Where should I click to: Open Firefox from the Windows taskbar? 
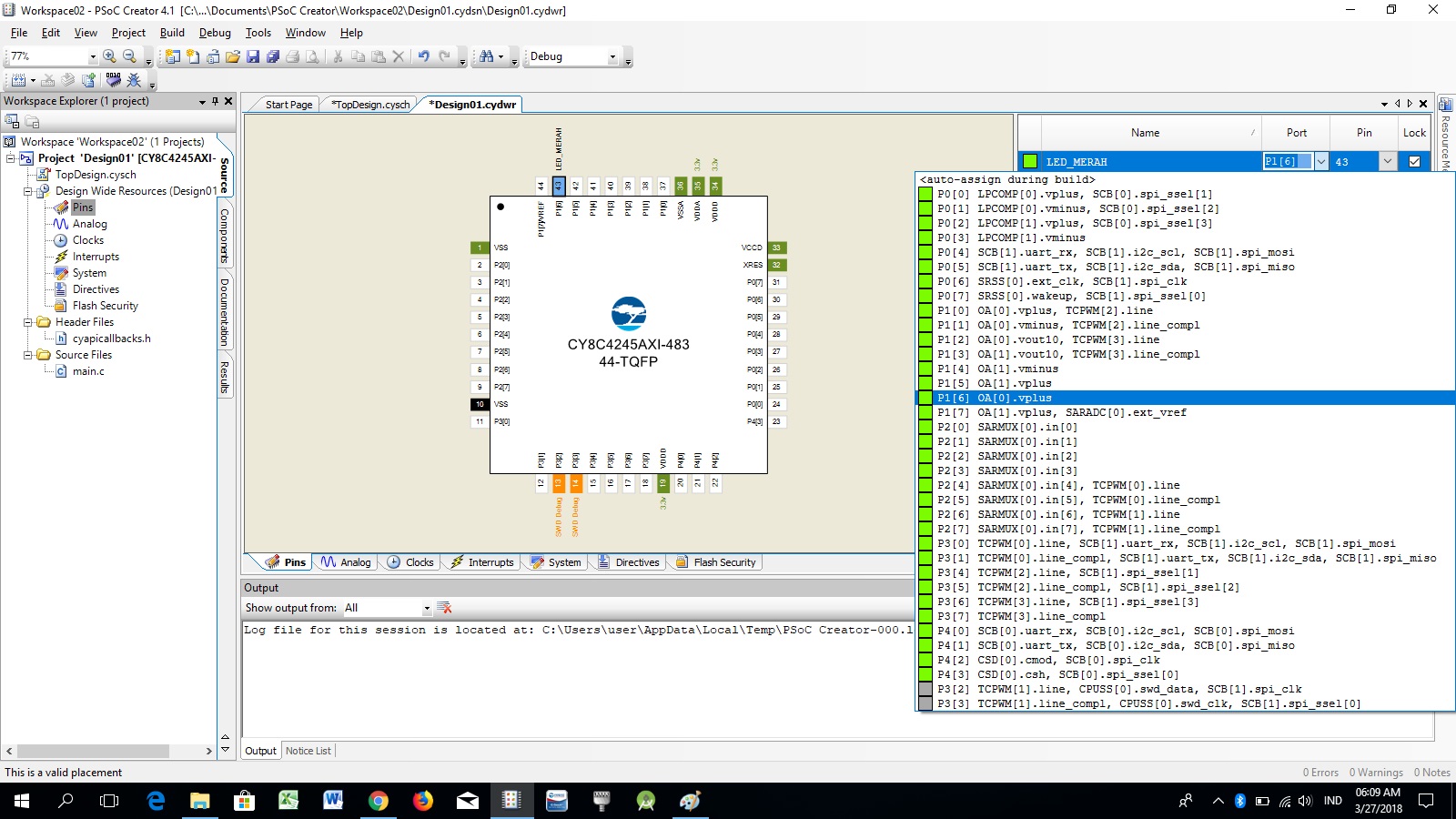click(x=423, y=801)
